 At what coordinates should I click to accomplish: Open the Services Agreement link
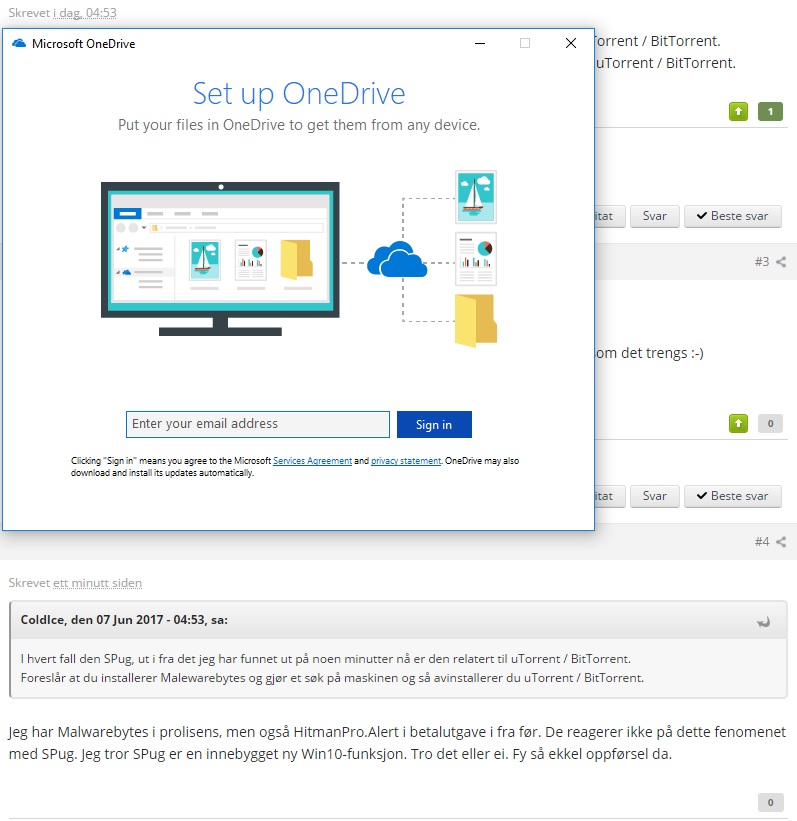point(313,461)
